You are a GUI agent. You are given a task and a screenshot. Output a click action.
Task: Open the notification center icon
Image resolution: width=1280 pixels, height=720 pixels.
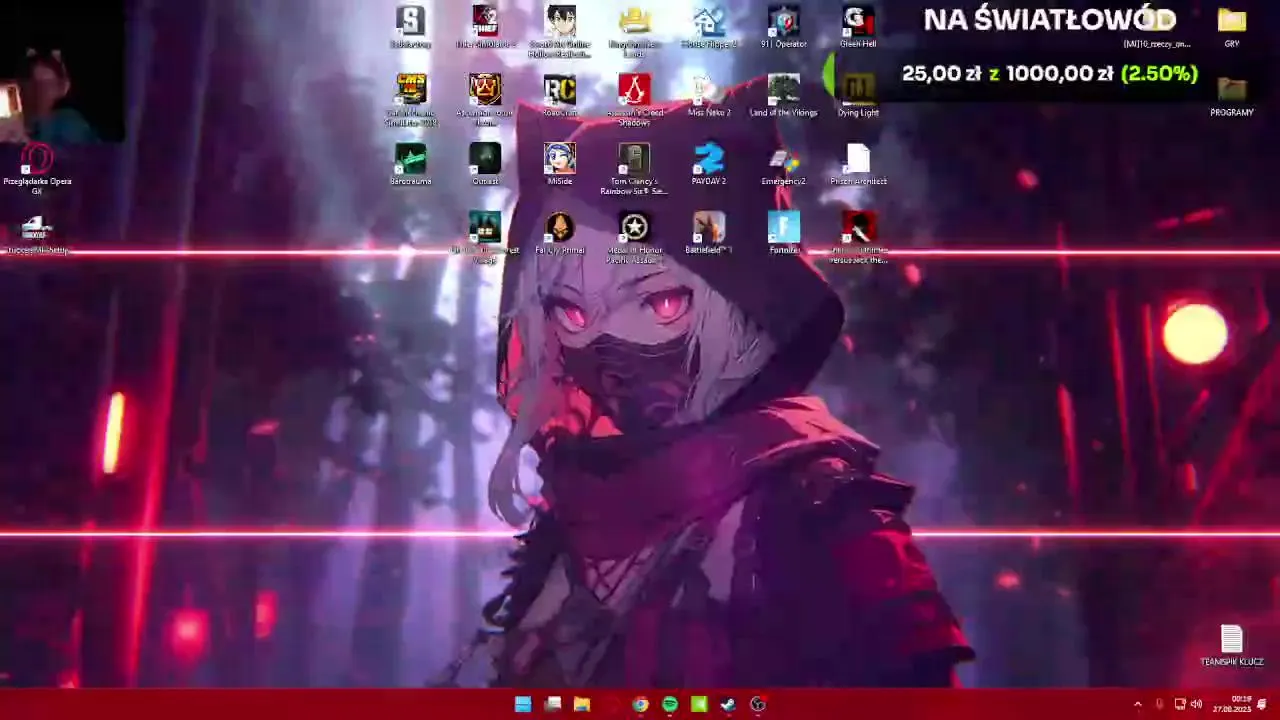click(1262, 704)
